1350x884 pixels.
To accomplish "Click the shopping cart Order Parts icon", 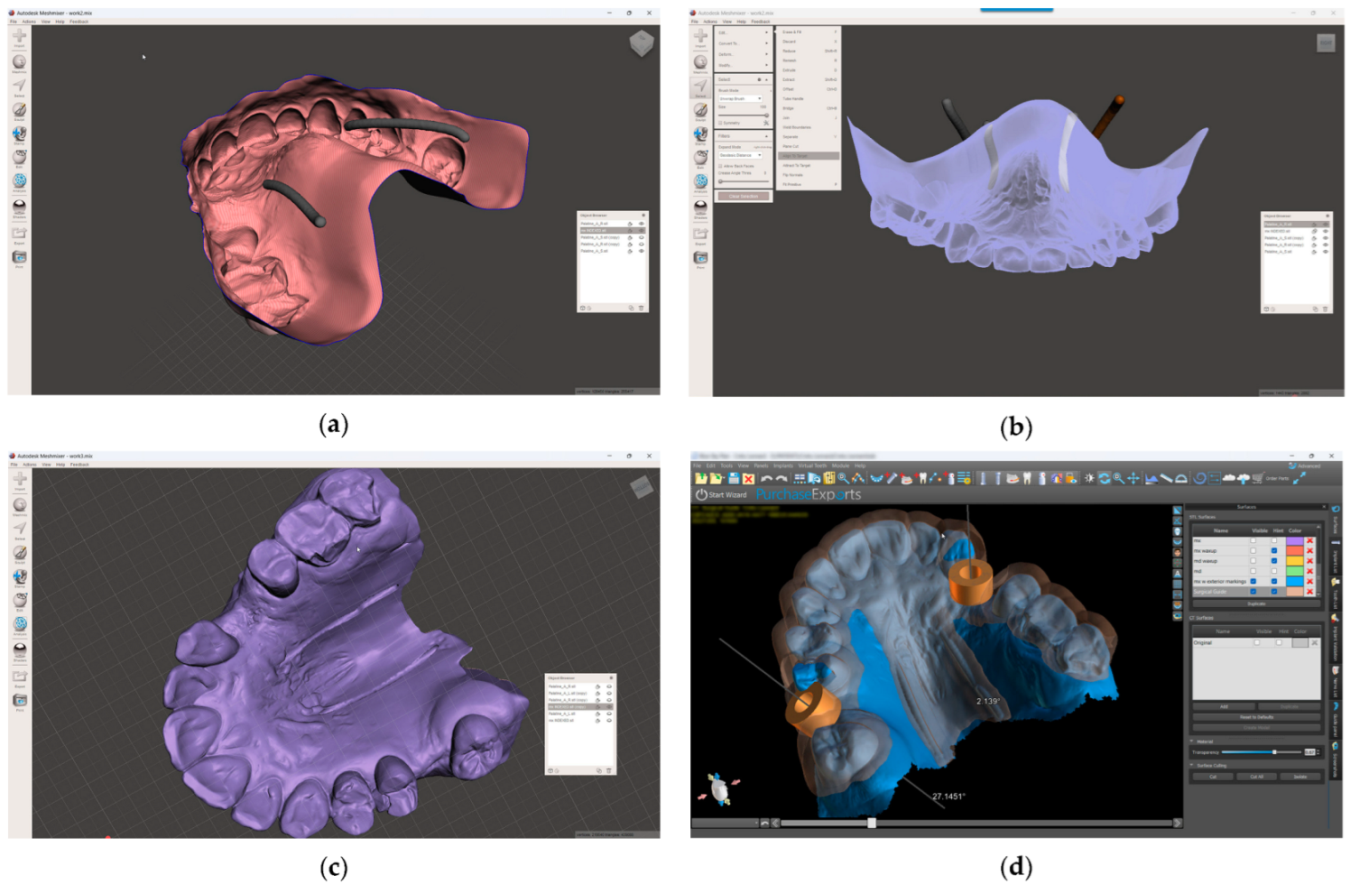I will 1258,478.
